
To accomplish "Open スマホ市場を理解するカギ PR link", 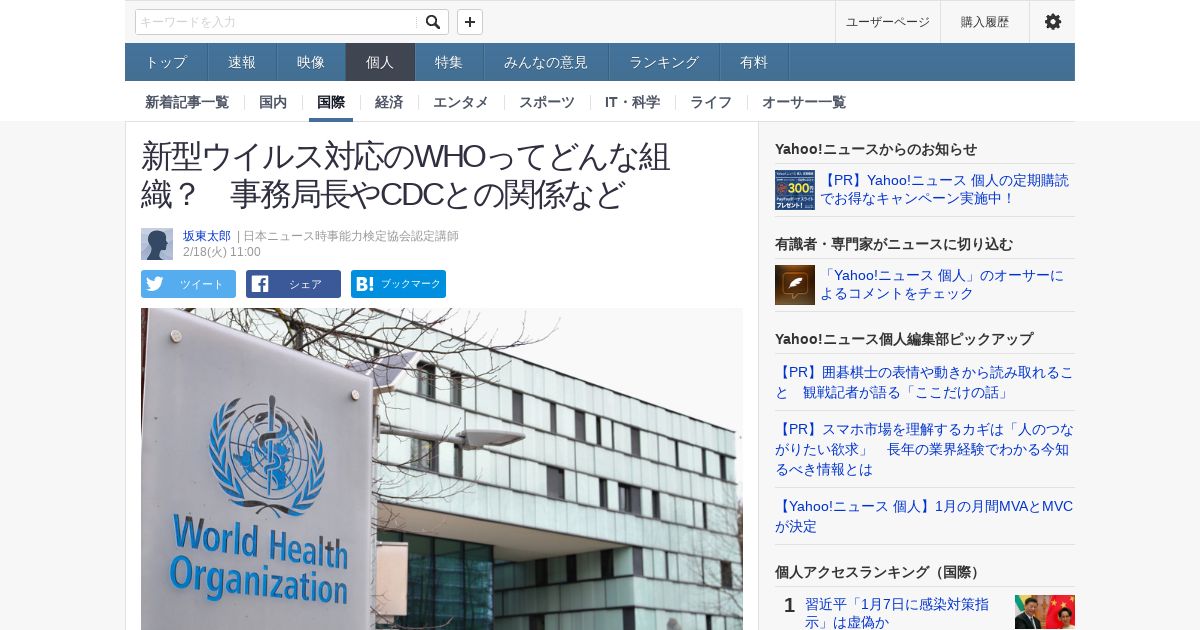I will (x=925, y=449).
